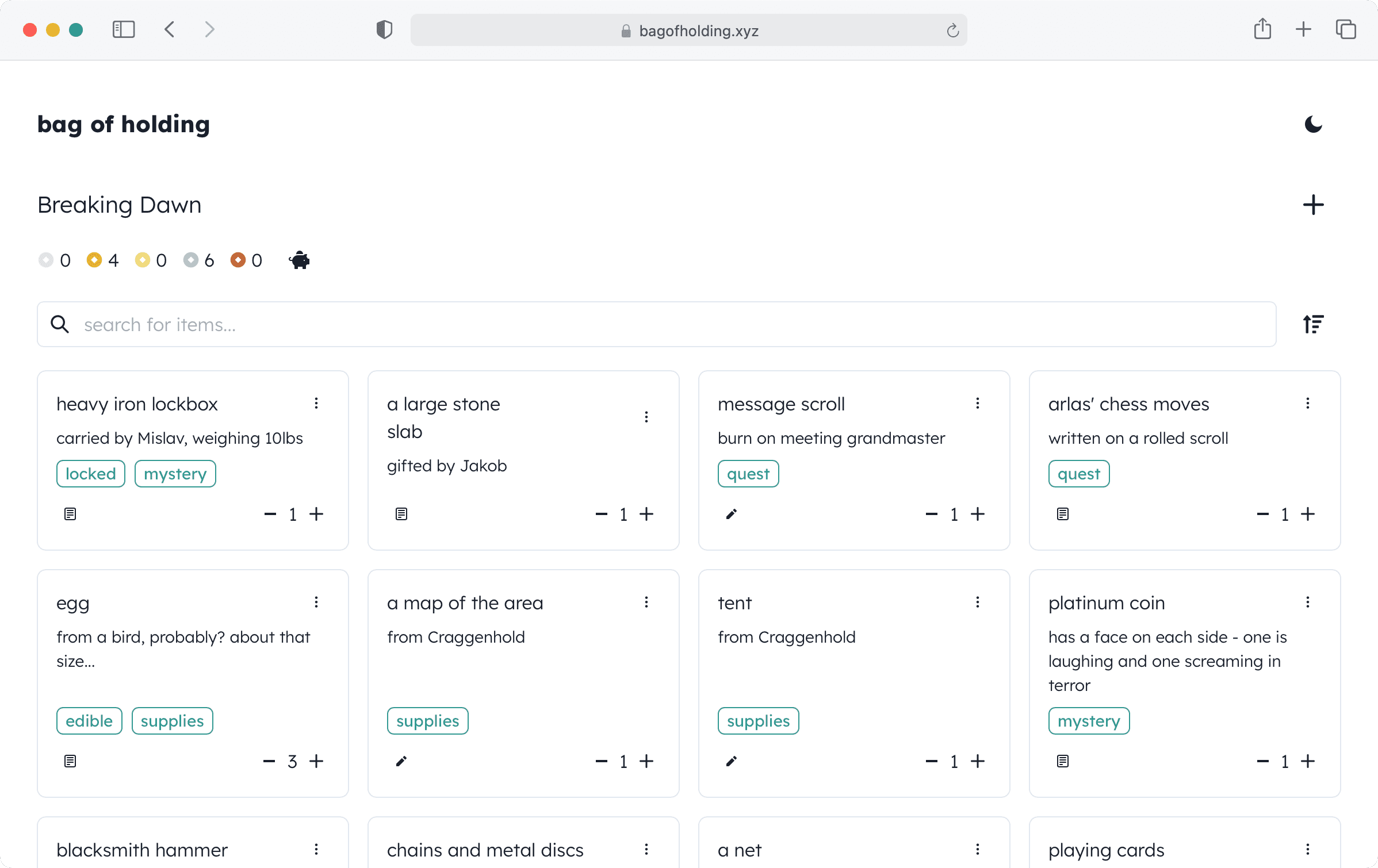Open the three-dot menu on arlas' chess moves
Screen dimensions: 1378x868
click(x=1308, y=403)
